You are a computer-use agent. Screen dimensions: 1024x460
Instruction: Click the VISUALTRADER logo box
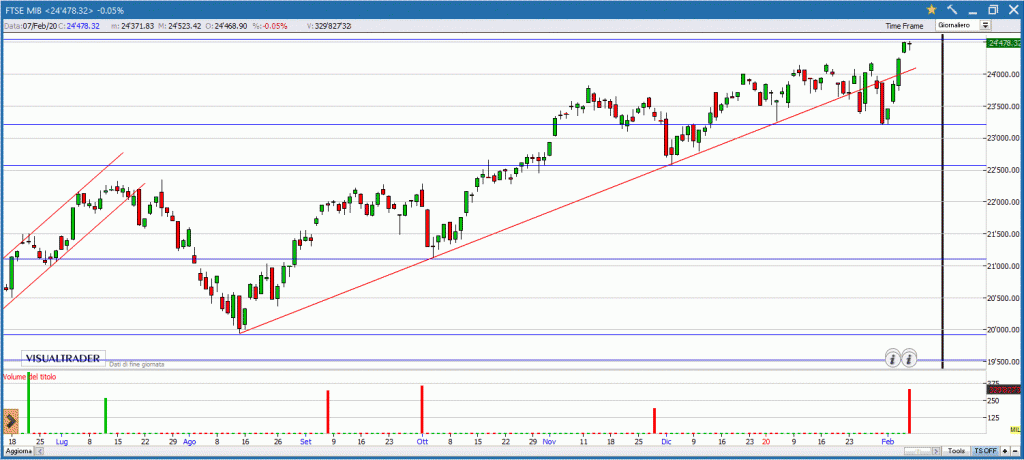pyautogui.click(x=63, y=358)
